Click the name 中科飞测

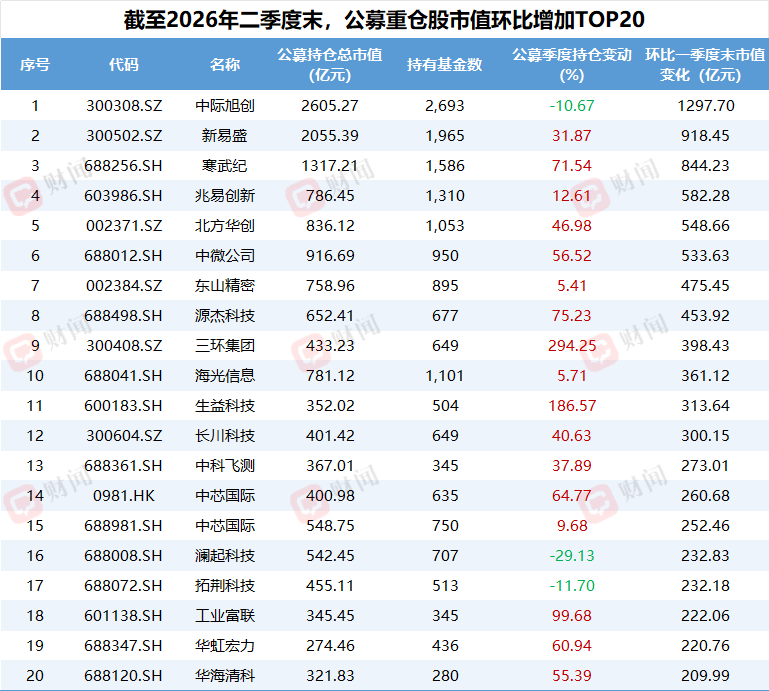pyautogui.click(x=225, y=465)
